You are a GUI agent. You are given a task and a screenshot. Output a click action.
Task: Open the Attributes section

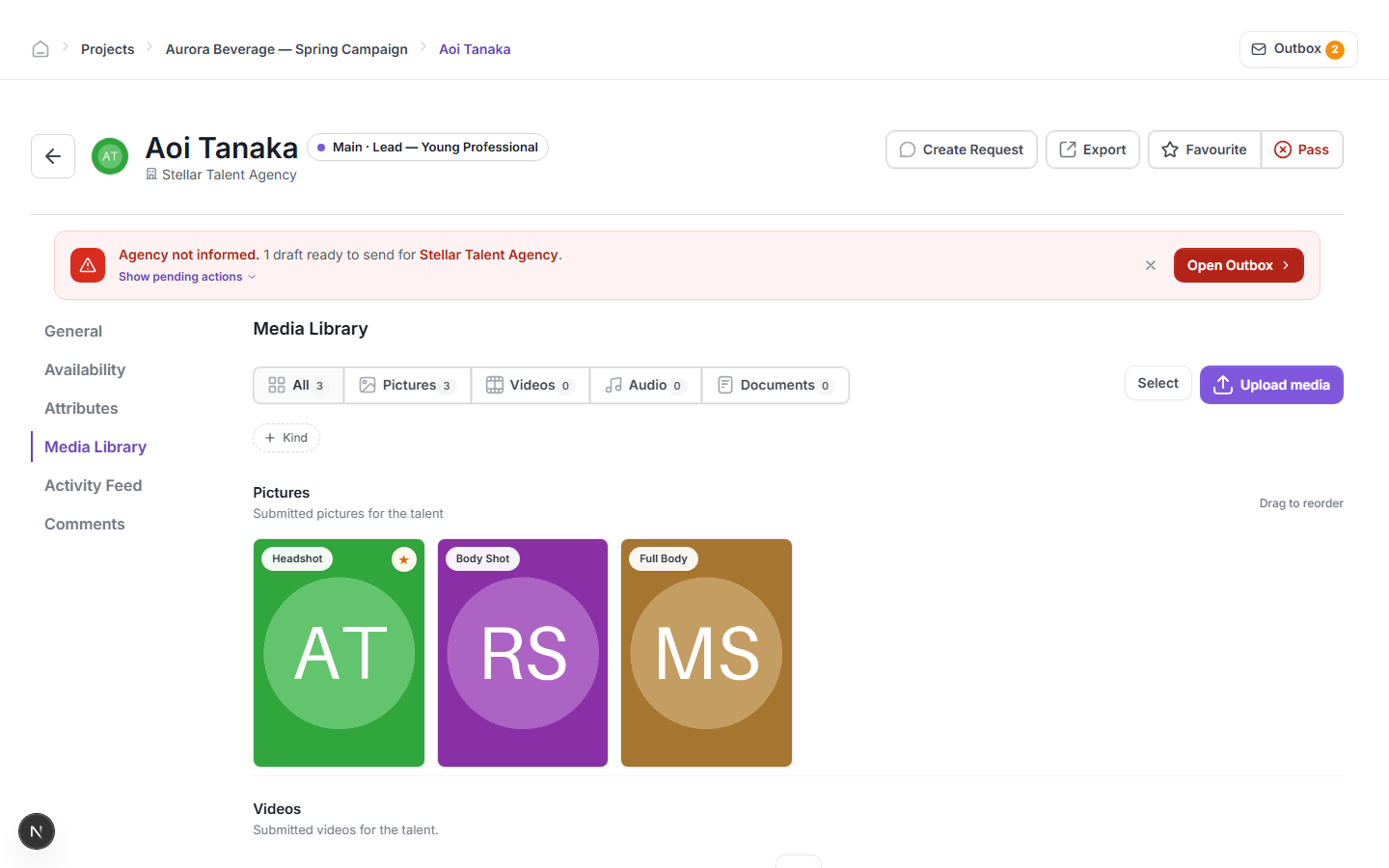click(x=81, y=408)
